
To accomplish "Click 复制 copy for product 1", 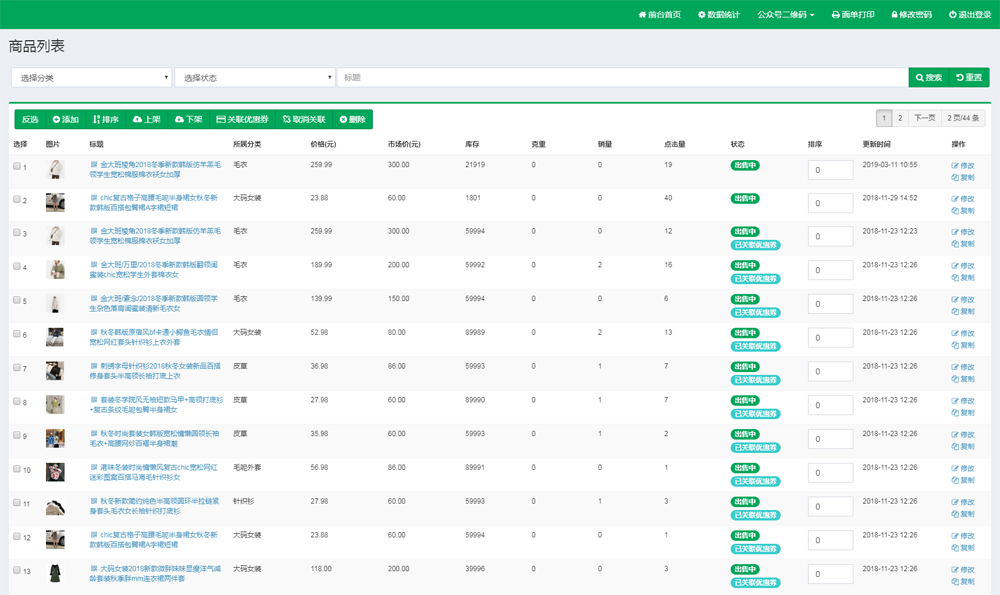I will point(963,178).
